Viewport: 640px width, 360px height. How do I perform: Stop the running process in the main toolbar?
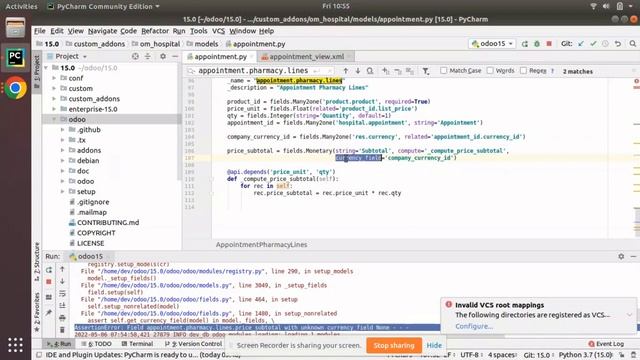[x=549, y=44]
